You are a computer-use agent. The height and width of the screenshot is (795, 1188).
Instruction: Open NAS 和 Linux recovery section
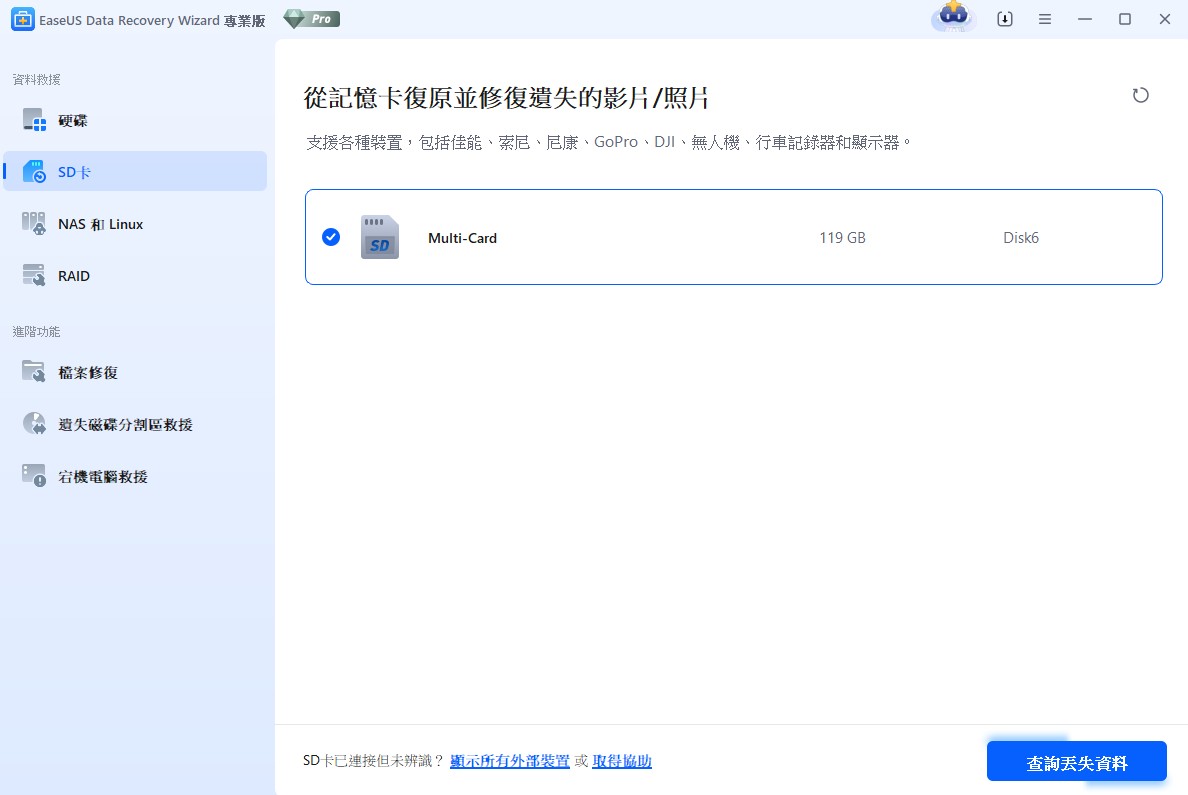(x=135, y=224)
